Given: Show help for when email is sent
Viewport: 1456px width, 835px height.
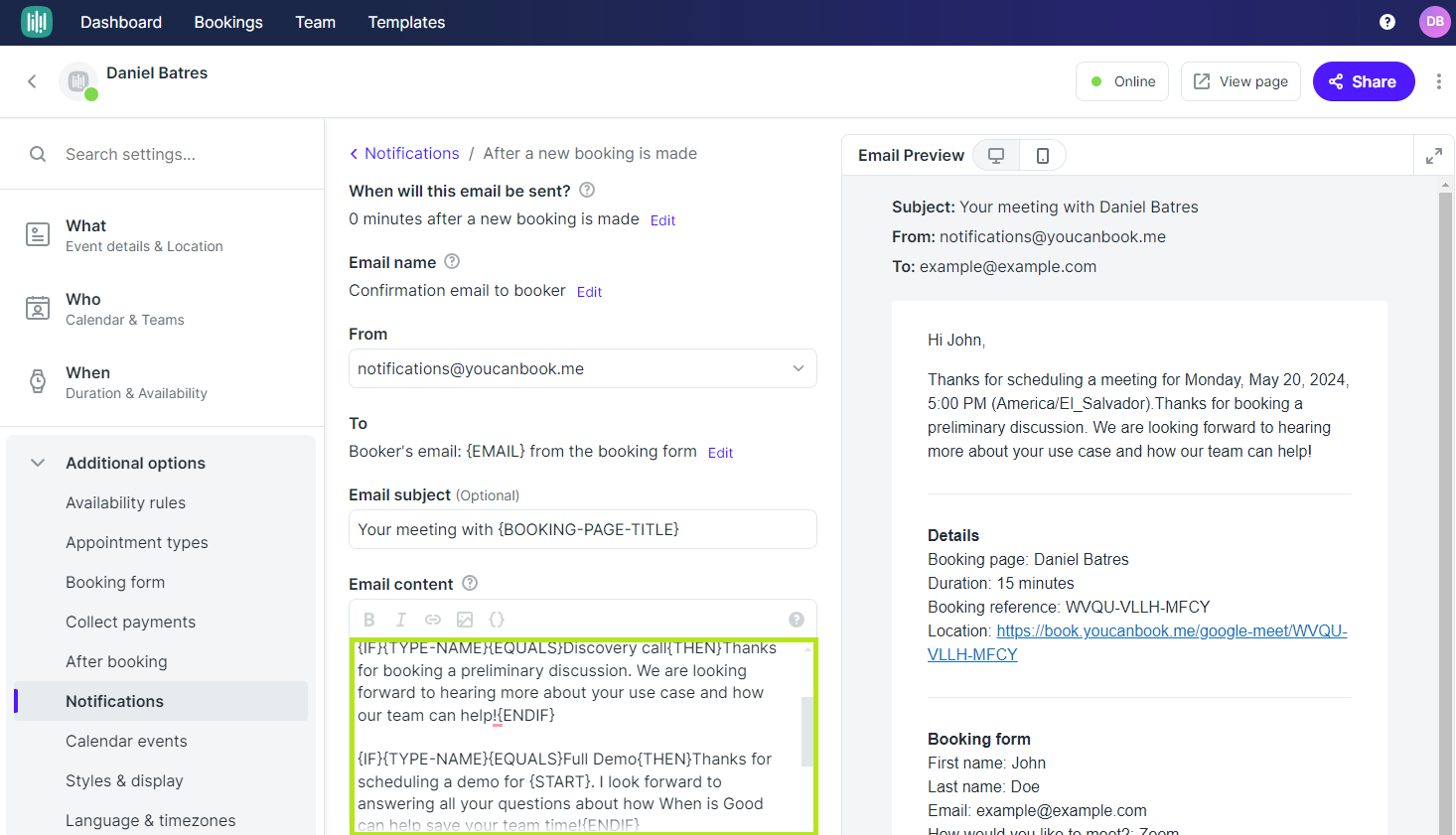Looking at the screenshot, I should pyautogui.click(x=587, y=190).
